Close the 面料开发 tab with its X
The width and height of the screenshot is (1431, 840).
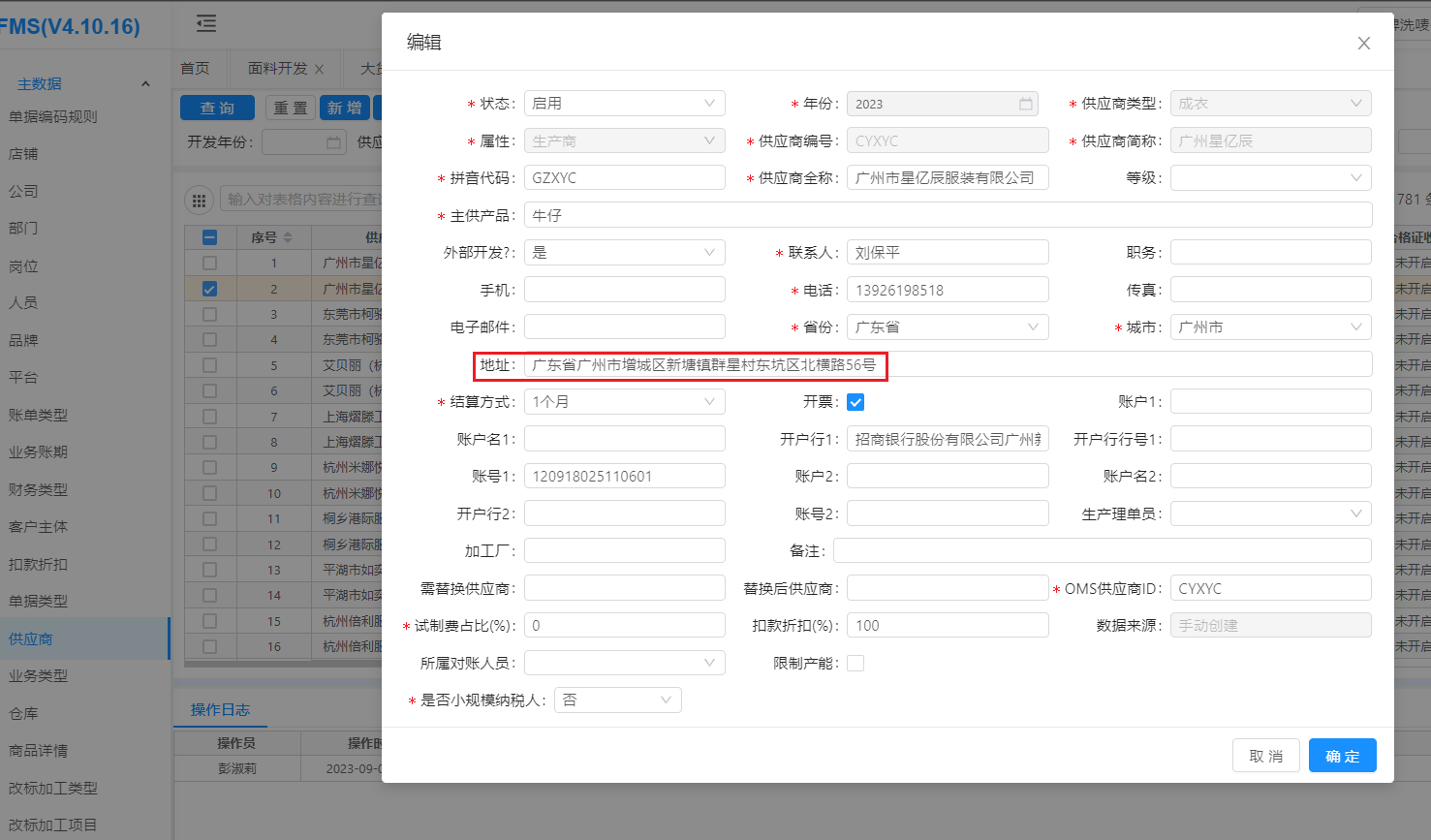tap(320, 70)
